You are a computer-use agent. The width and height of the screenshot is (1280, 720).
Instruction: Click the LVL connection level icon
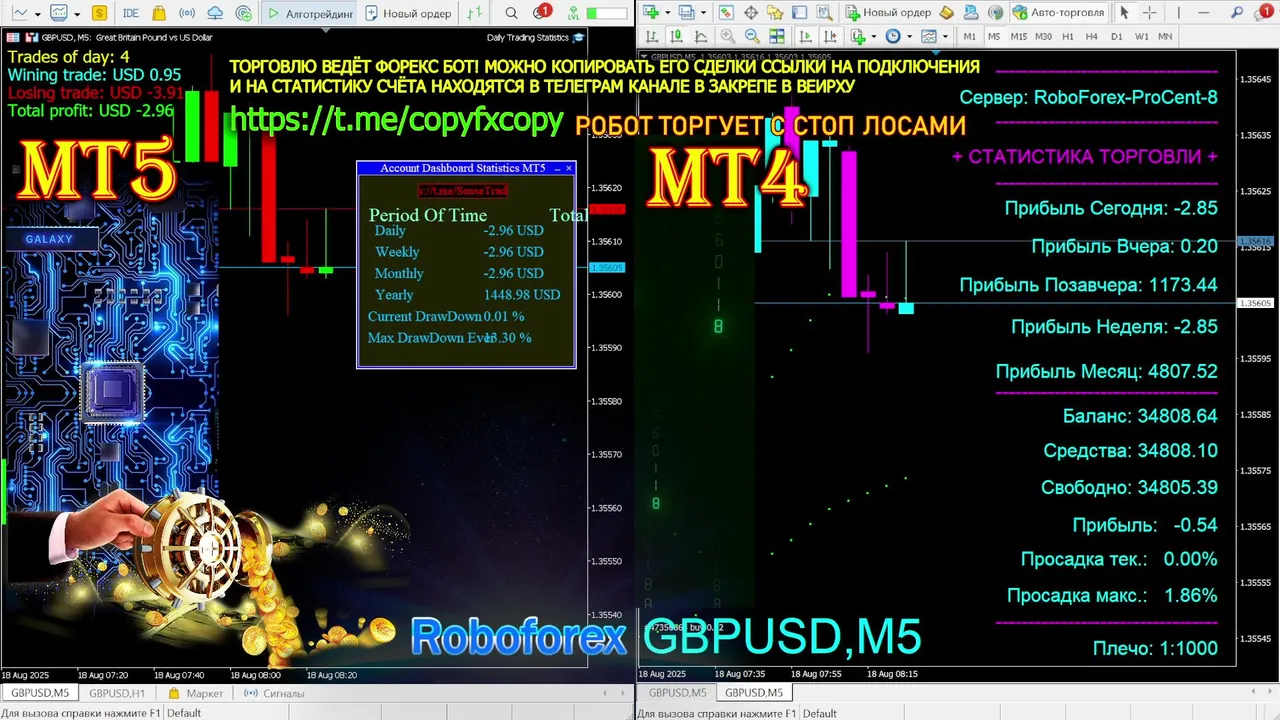[x=573, y=14]
